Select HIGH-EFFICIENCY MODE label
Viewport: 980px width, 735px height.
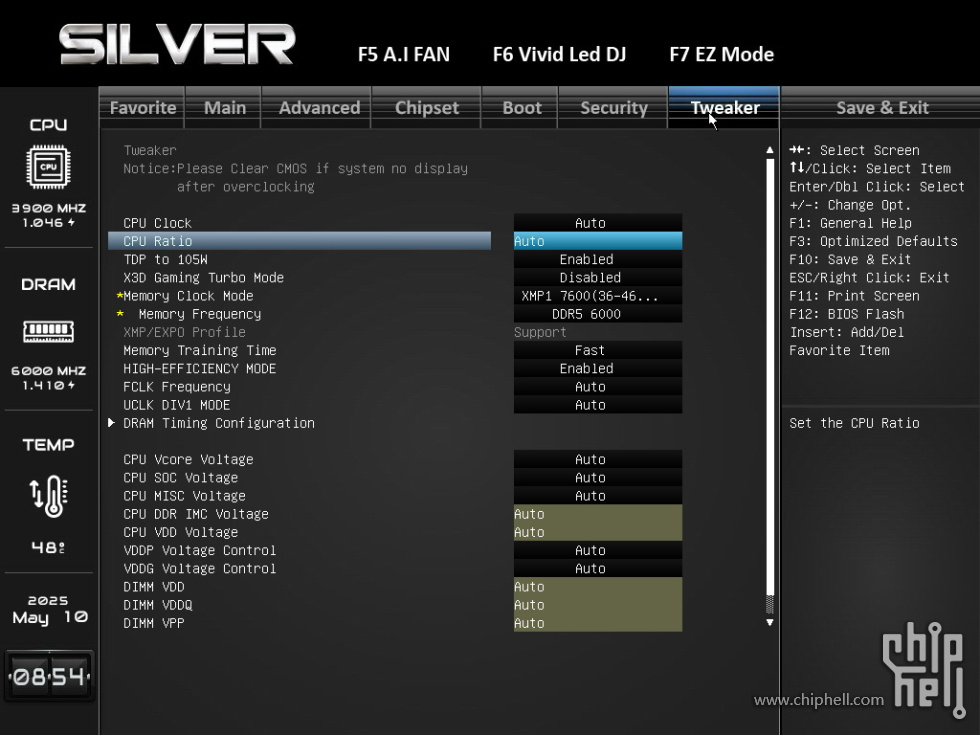pos(199,368)
